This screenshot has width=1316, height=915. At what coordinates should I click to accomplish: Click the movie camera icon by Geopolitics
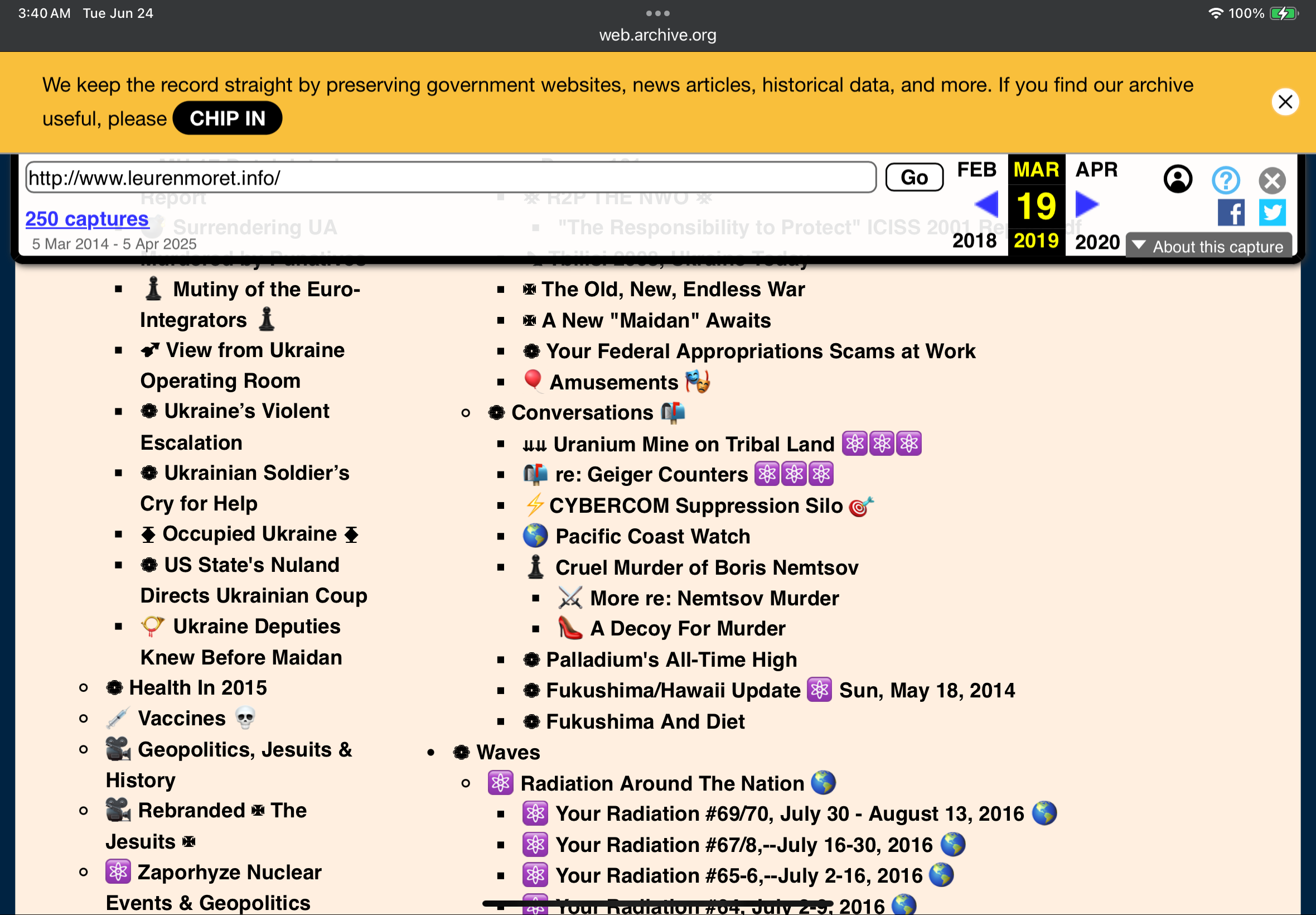click(x=118, y=749)
